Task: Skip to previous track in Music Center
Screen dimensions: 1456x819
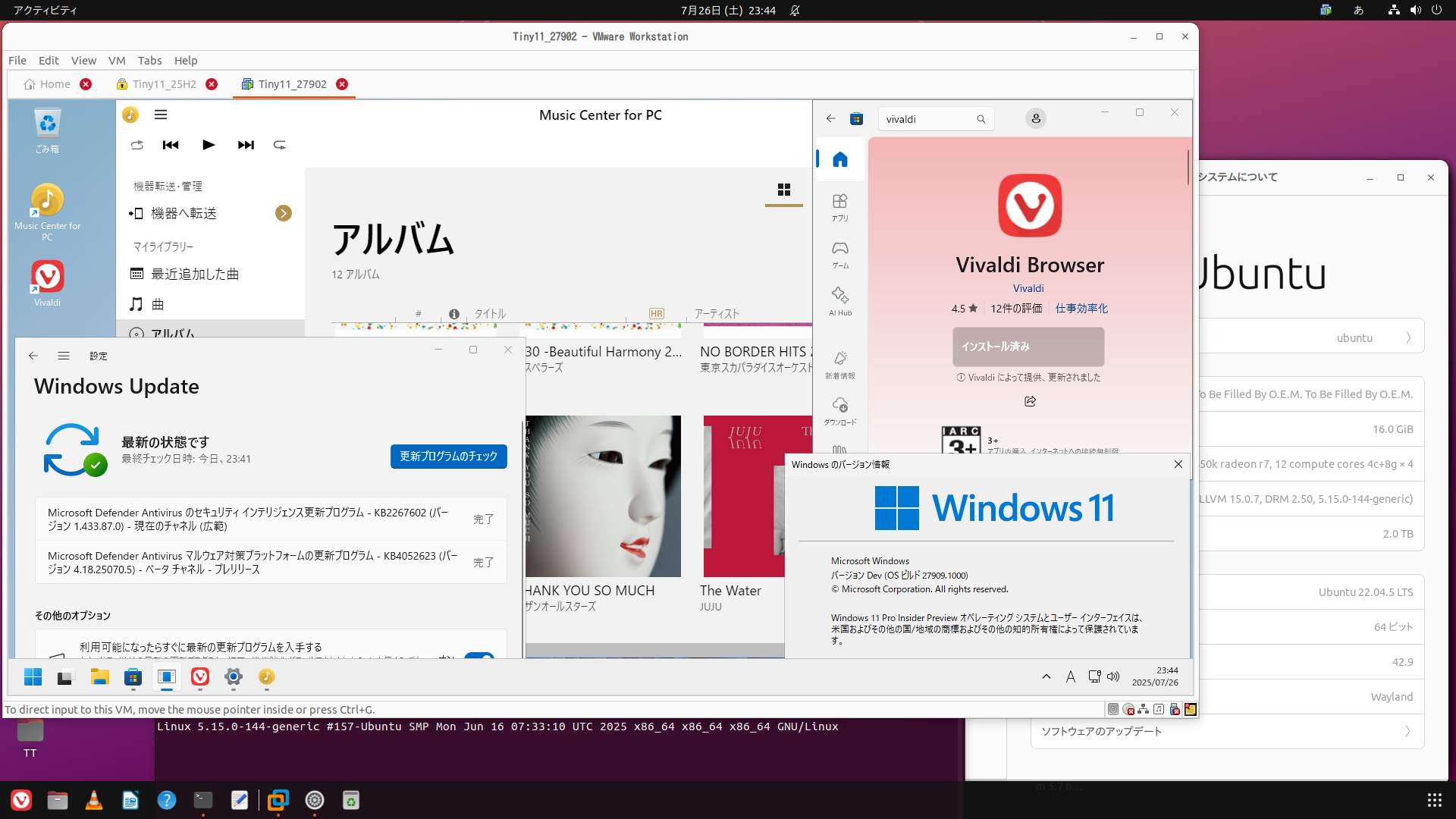Action: [171, 145]
